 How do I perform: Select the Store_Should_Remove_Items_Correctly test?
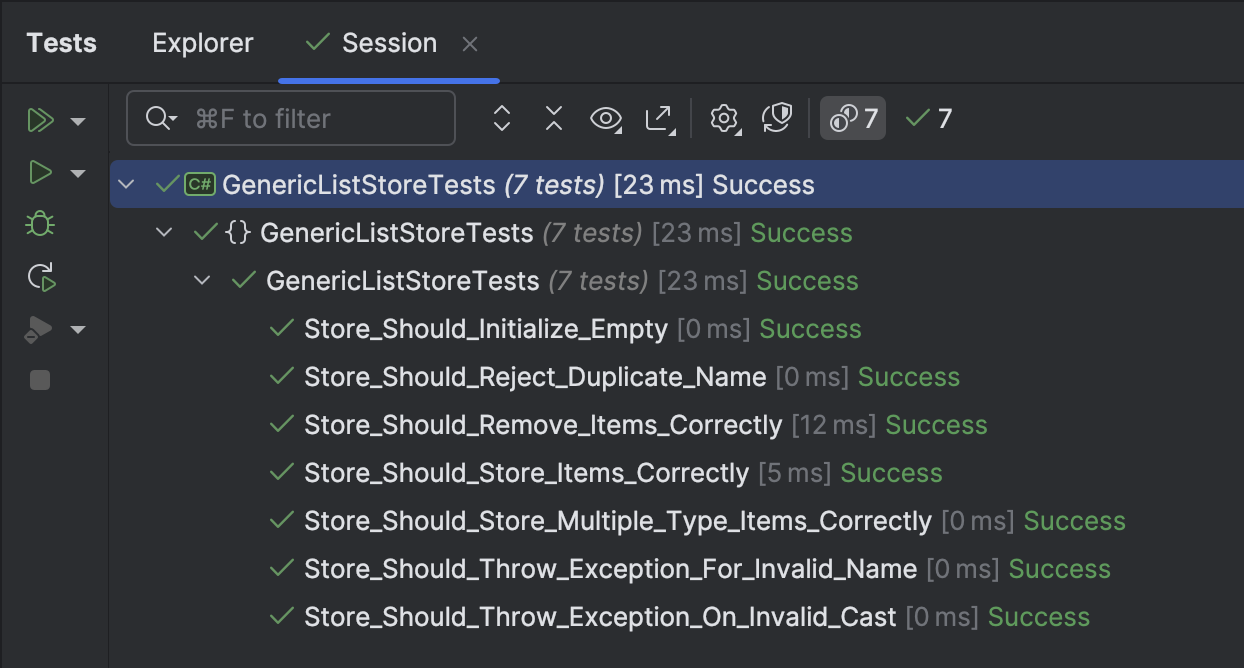[543, 424]
